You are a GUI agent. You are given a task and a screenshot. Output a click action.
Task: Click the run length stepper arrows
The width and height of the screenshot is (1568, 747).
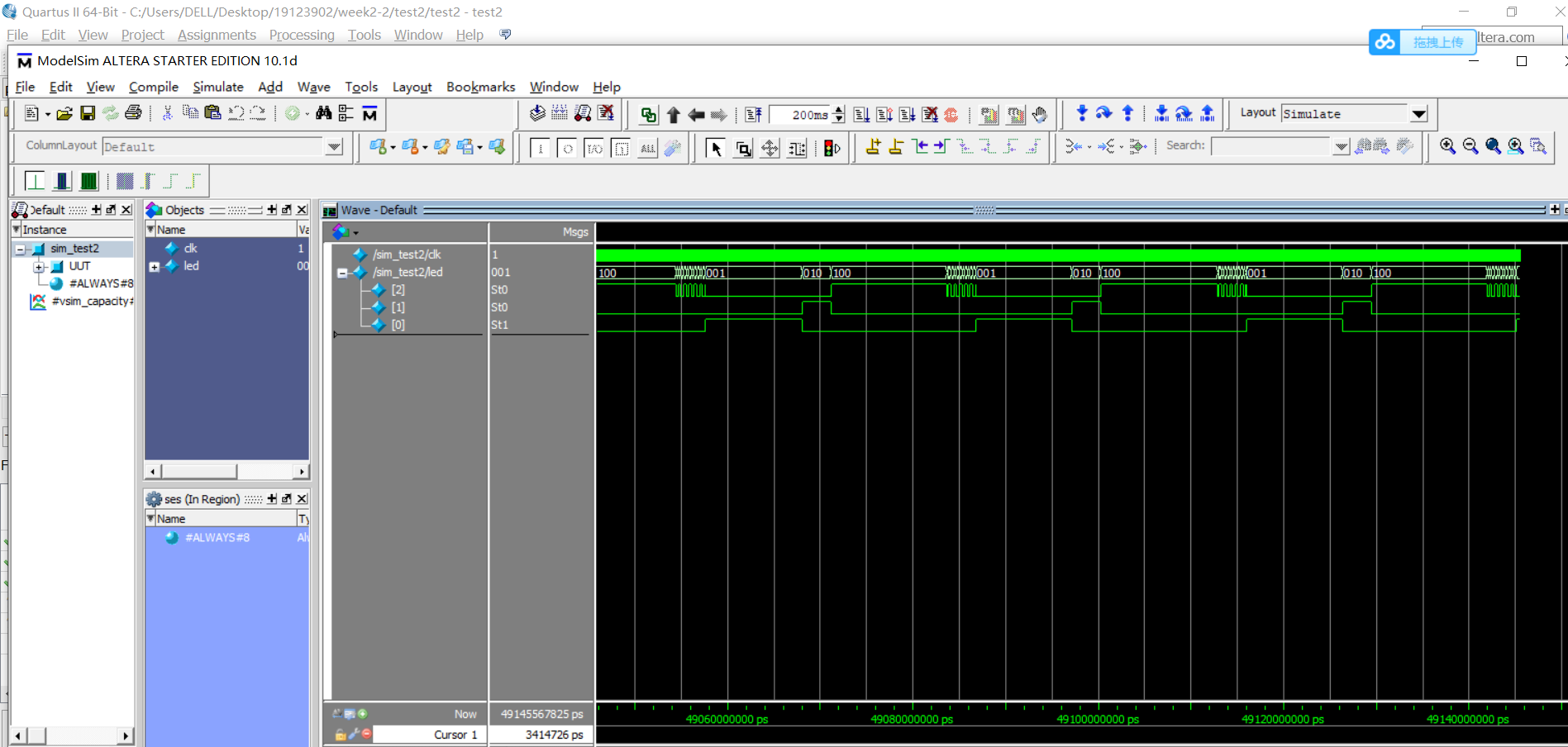click(x=839, y=115)
